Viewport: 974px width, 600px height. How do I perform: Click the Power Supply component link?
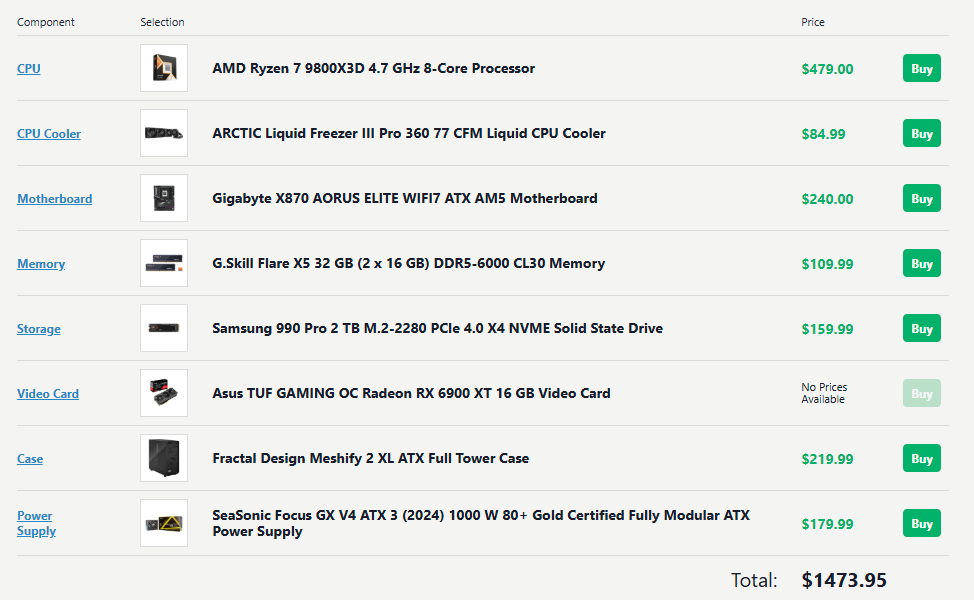point(36,523)
